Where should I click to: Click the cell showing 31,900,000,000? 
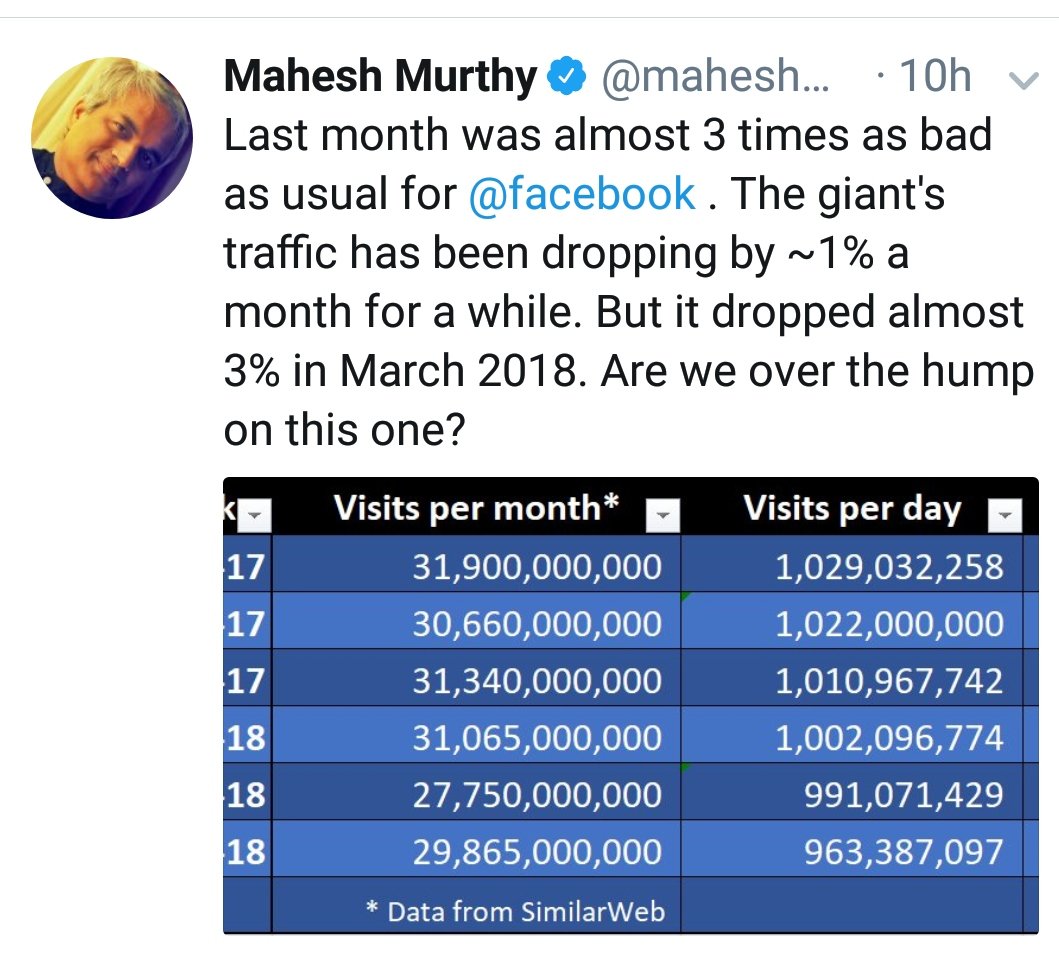(537, 567)
